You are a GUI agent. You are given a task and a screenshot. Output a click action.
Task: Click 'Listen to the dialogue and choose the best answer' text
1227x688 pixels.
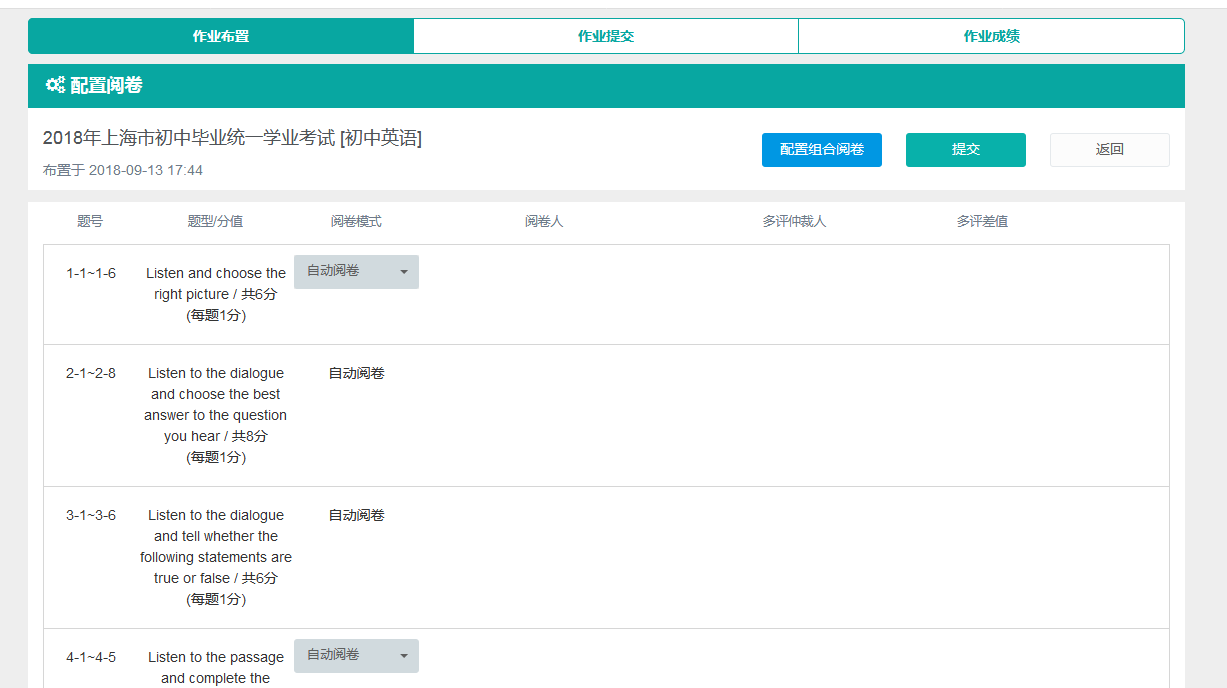(x=216, y=415)
